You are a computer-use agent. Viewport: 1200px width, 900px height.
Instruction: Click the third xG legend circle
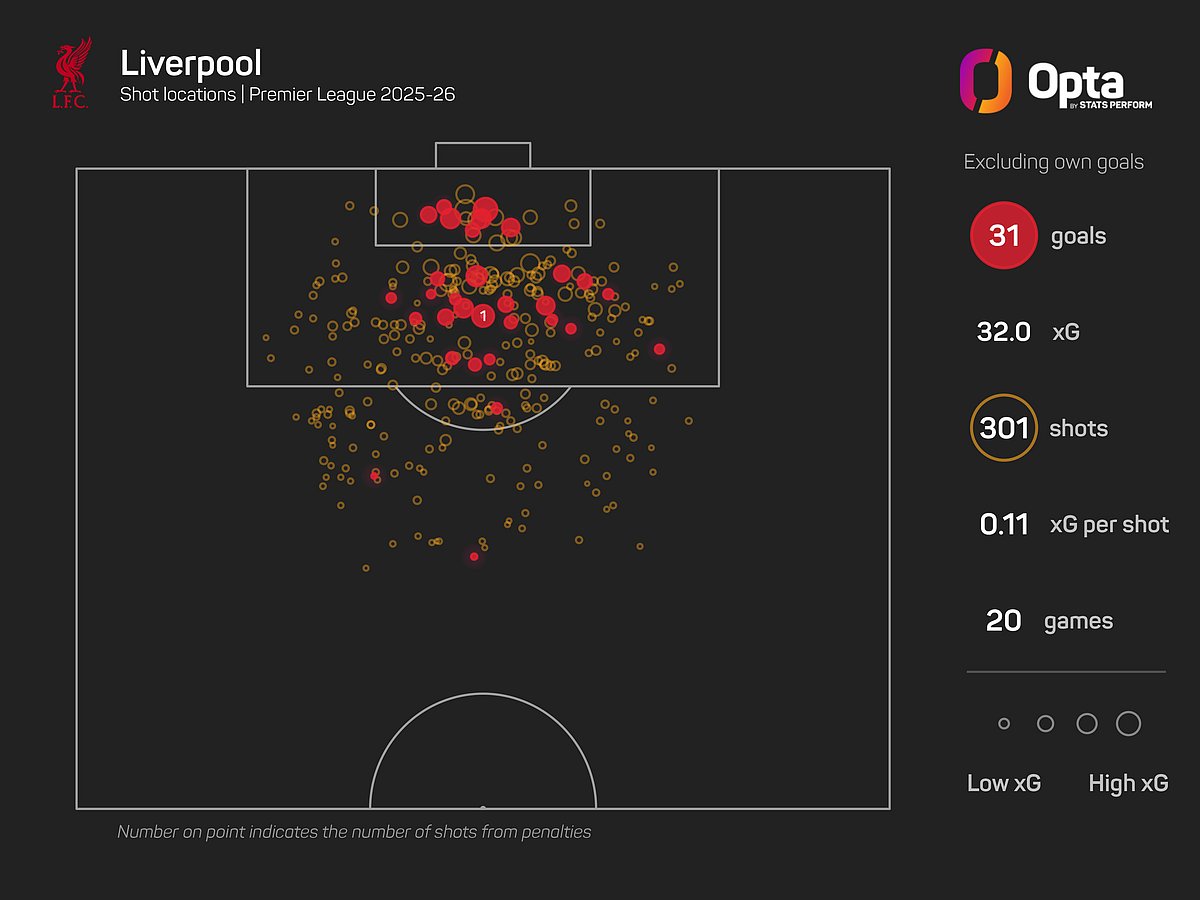(x=1086, y=724)
